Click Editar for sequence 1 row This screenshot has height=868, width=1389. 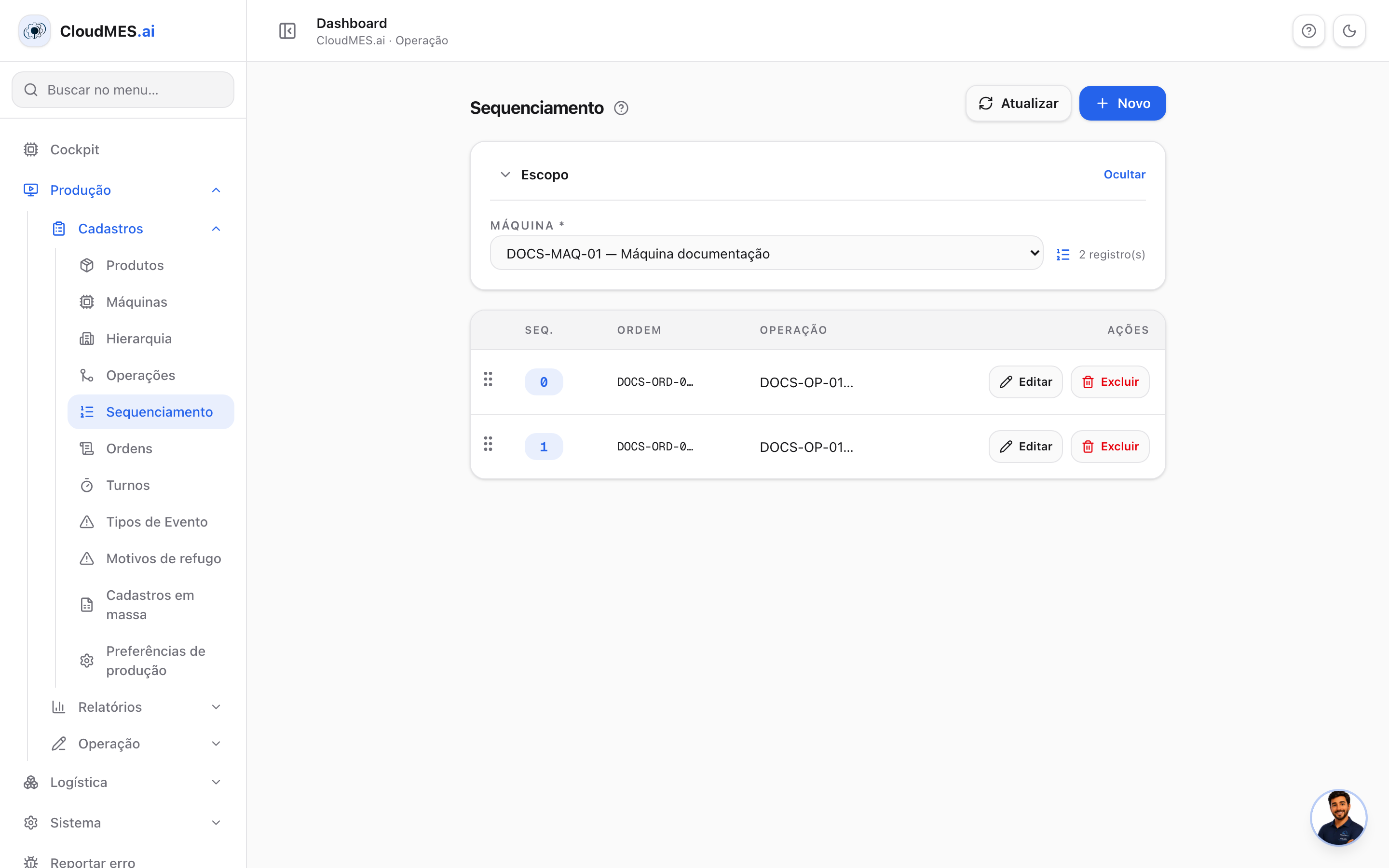pos(1026,447)
